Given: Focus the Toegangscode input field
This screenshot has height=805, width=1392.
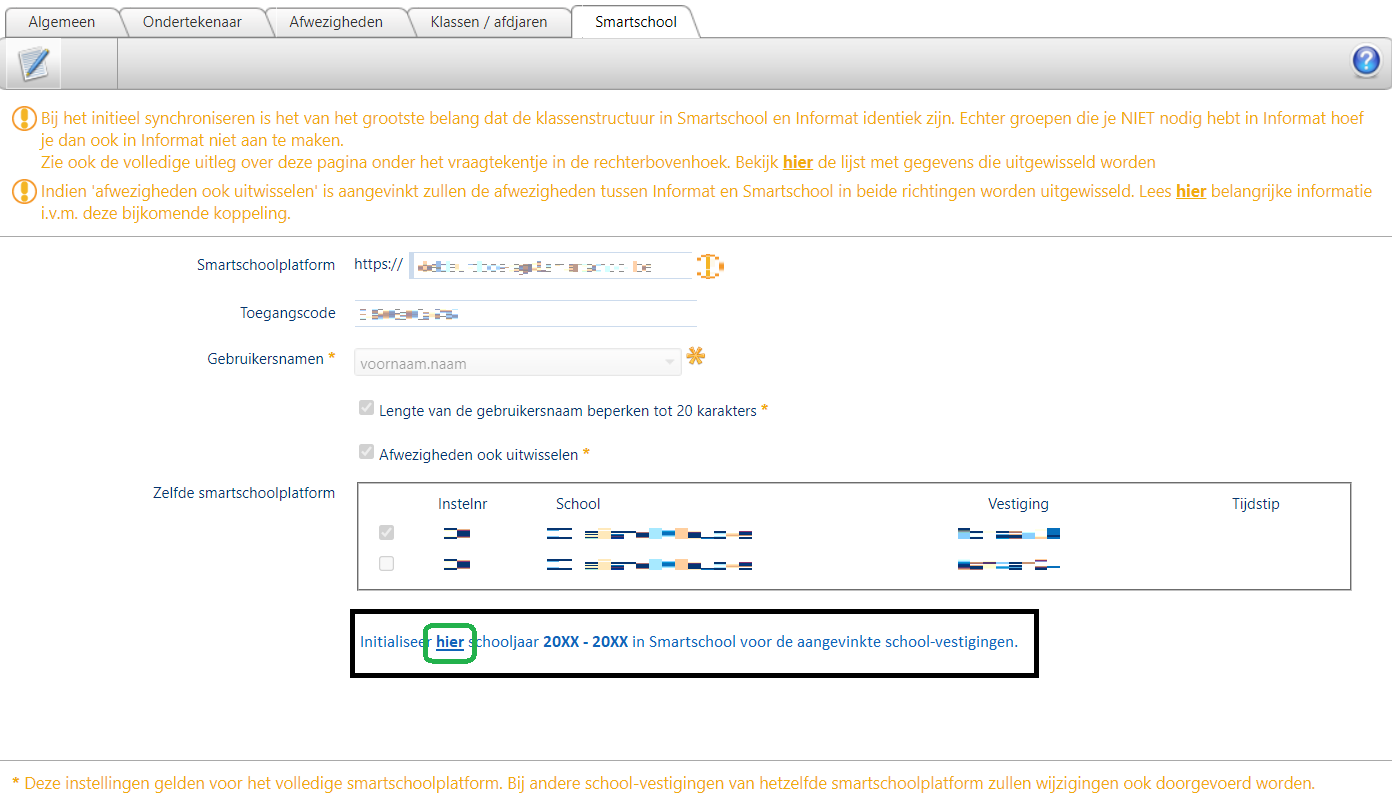Looking at the screenshot, I should 525,313.
